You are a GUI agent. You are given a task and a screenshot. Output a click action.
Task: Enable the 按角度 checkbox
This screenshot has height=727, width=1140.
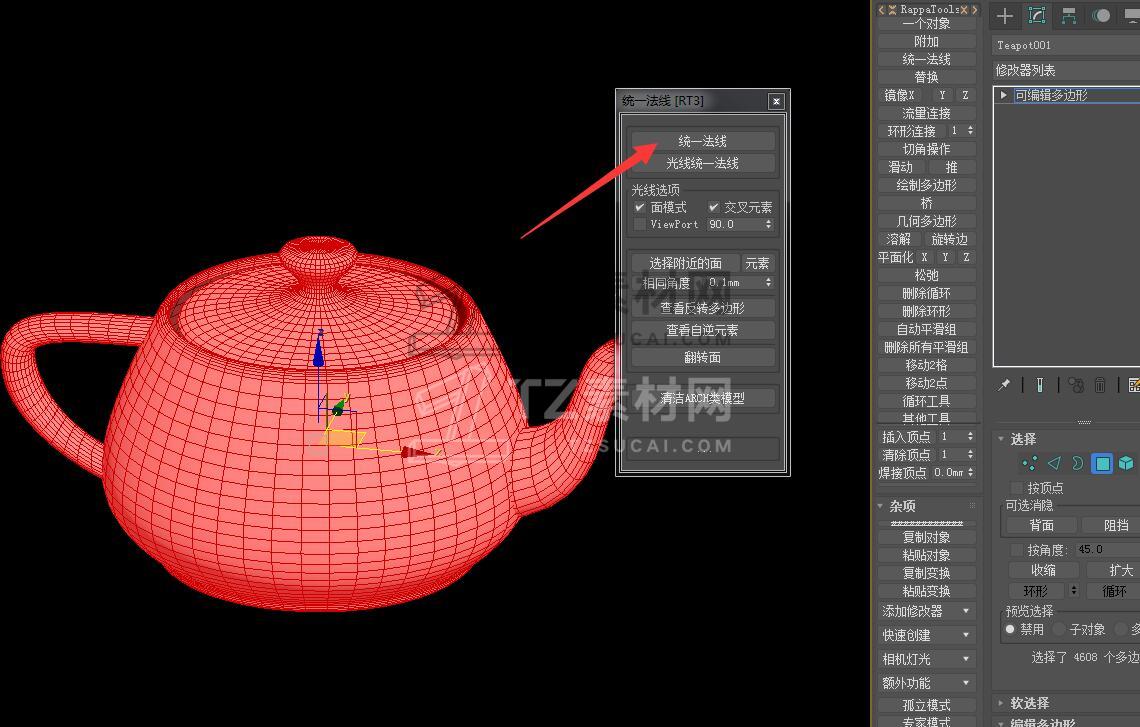click(1016, 550)
